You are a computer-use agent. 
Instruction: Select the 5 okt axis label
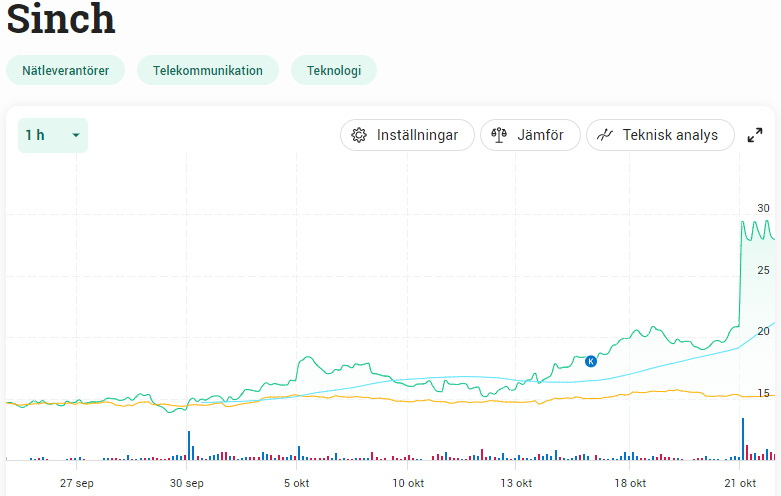point(296,482)
